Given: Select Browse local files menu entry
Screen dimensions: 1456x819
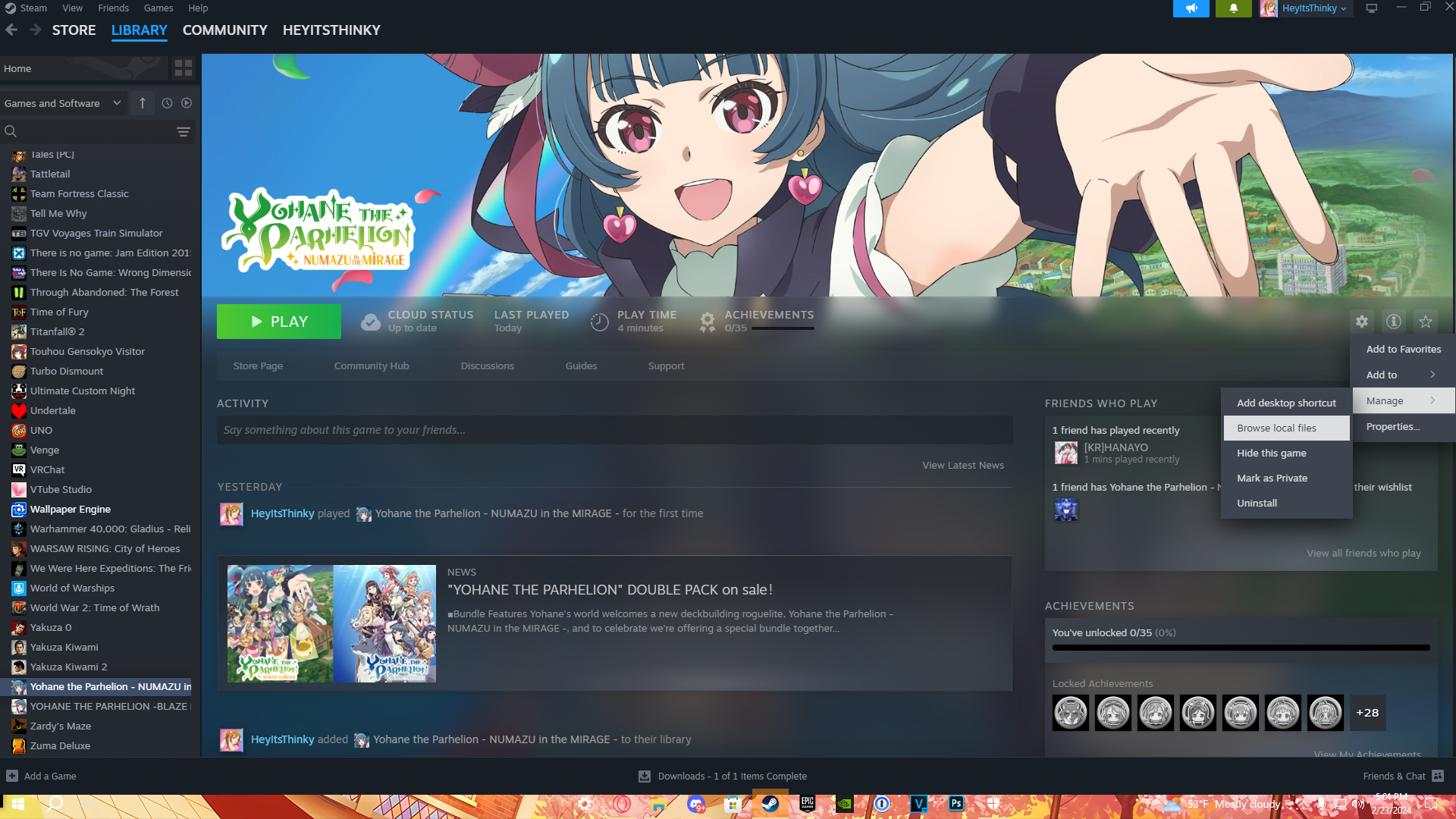Looking at the screenshot, I should pos(1286,428).
